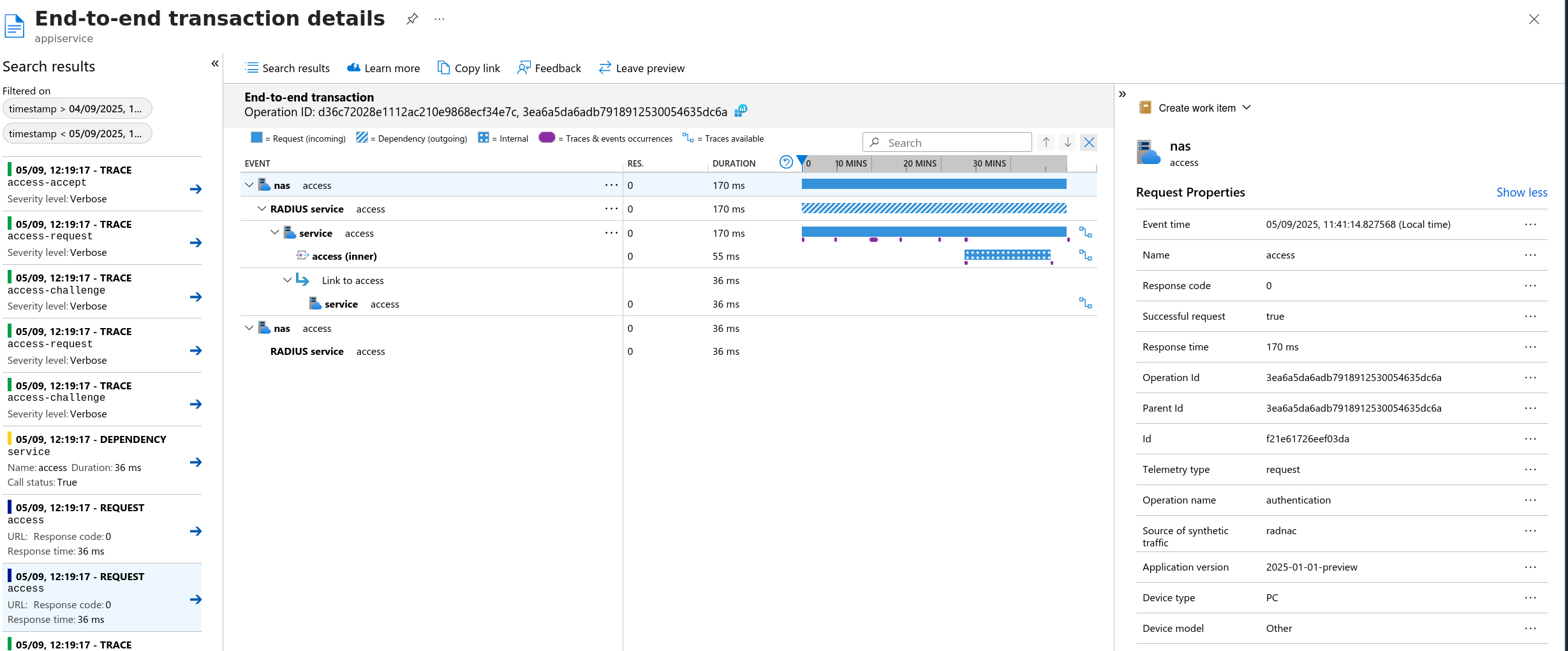Open Search results toolbar item
The height and width of the screenshot is (651, 1568).
point(288,68)
